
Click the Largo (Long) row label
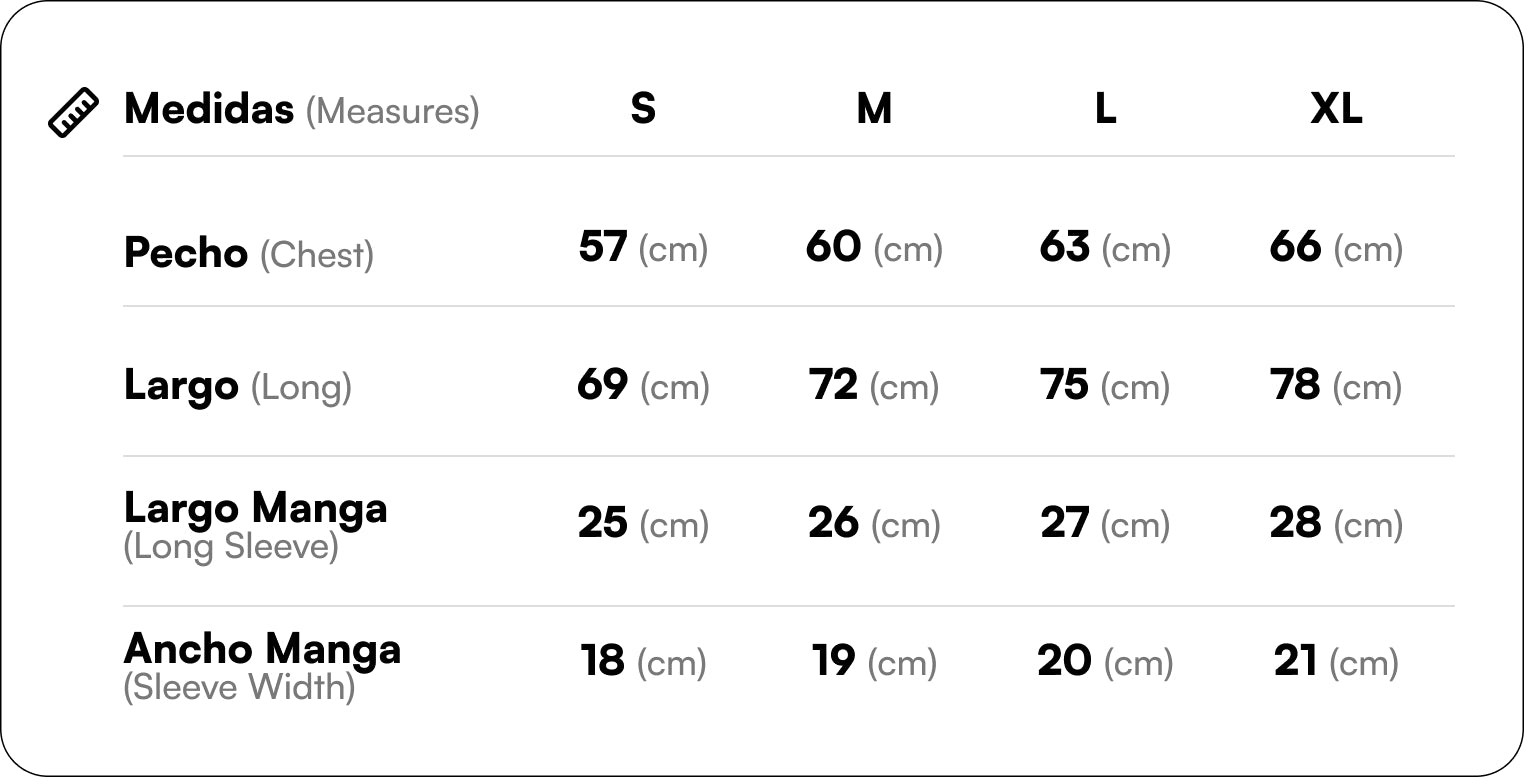pyautogui.click(x=237, y=386)
